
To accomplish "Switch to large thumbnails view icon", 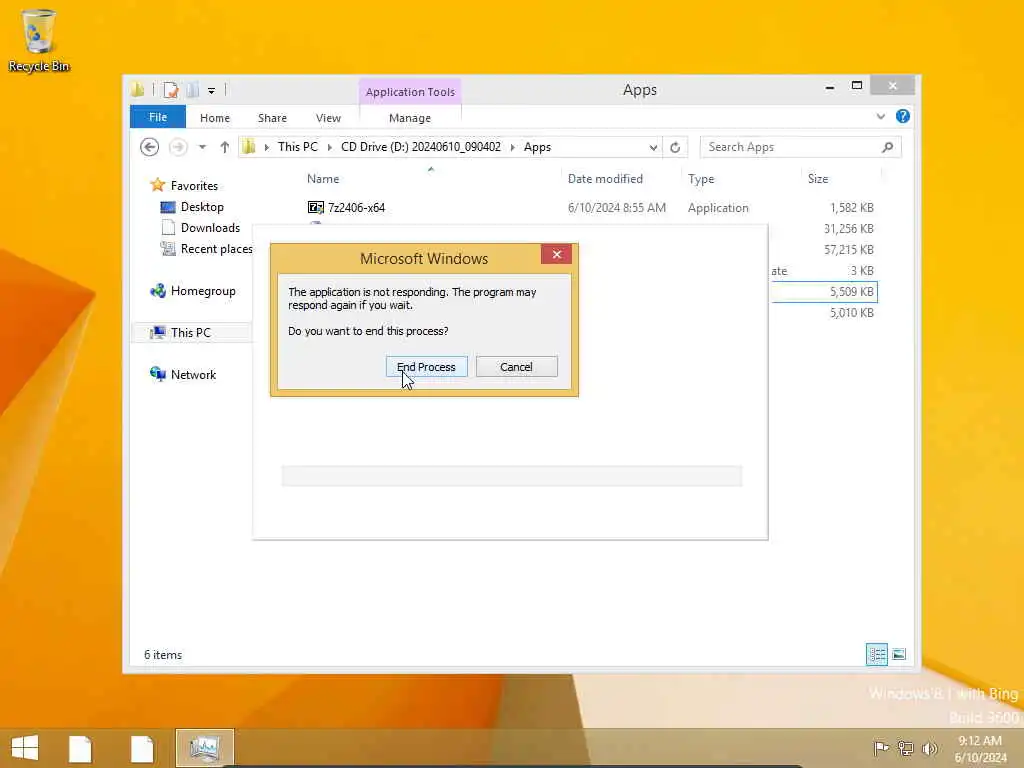I will pyautogui.click(x=899, y=654).
